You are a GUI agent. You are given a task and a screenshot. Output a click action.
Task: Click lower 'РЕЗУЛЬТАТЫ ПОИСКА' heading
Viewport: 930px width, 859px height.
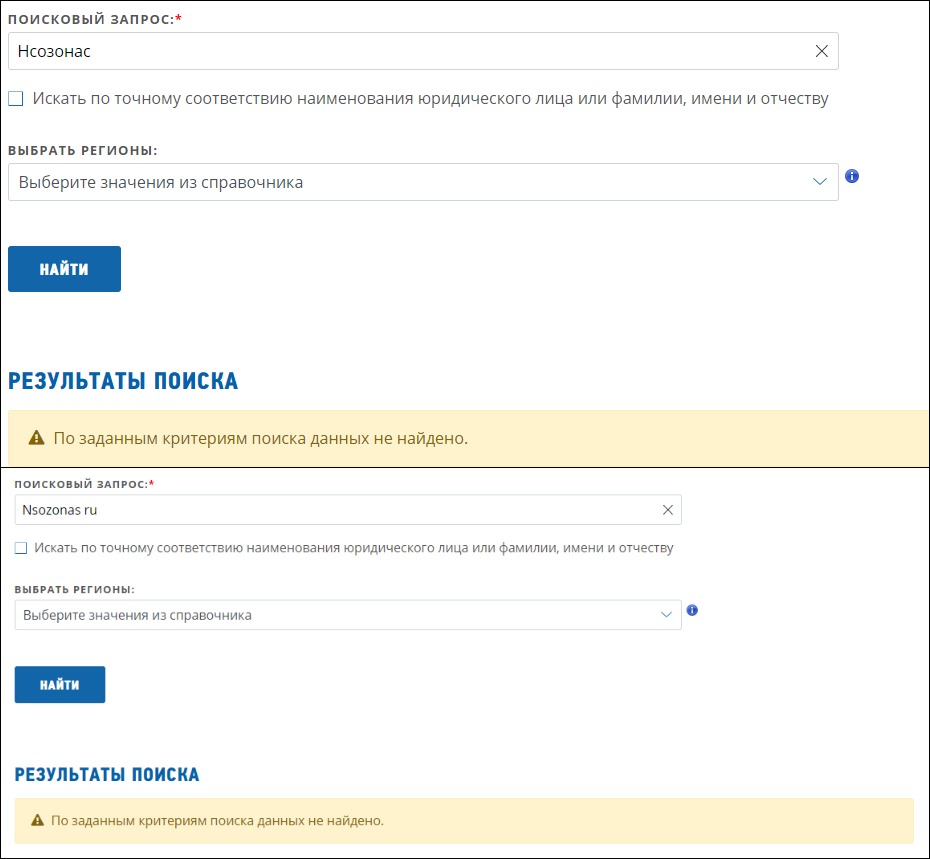click(x=107, y=774)
